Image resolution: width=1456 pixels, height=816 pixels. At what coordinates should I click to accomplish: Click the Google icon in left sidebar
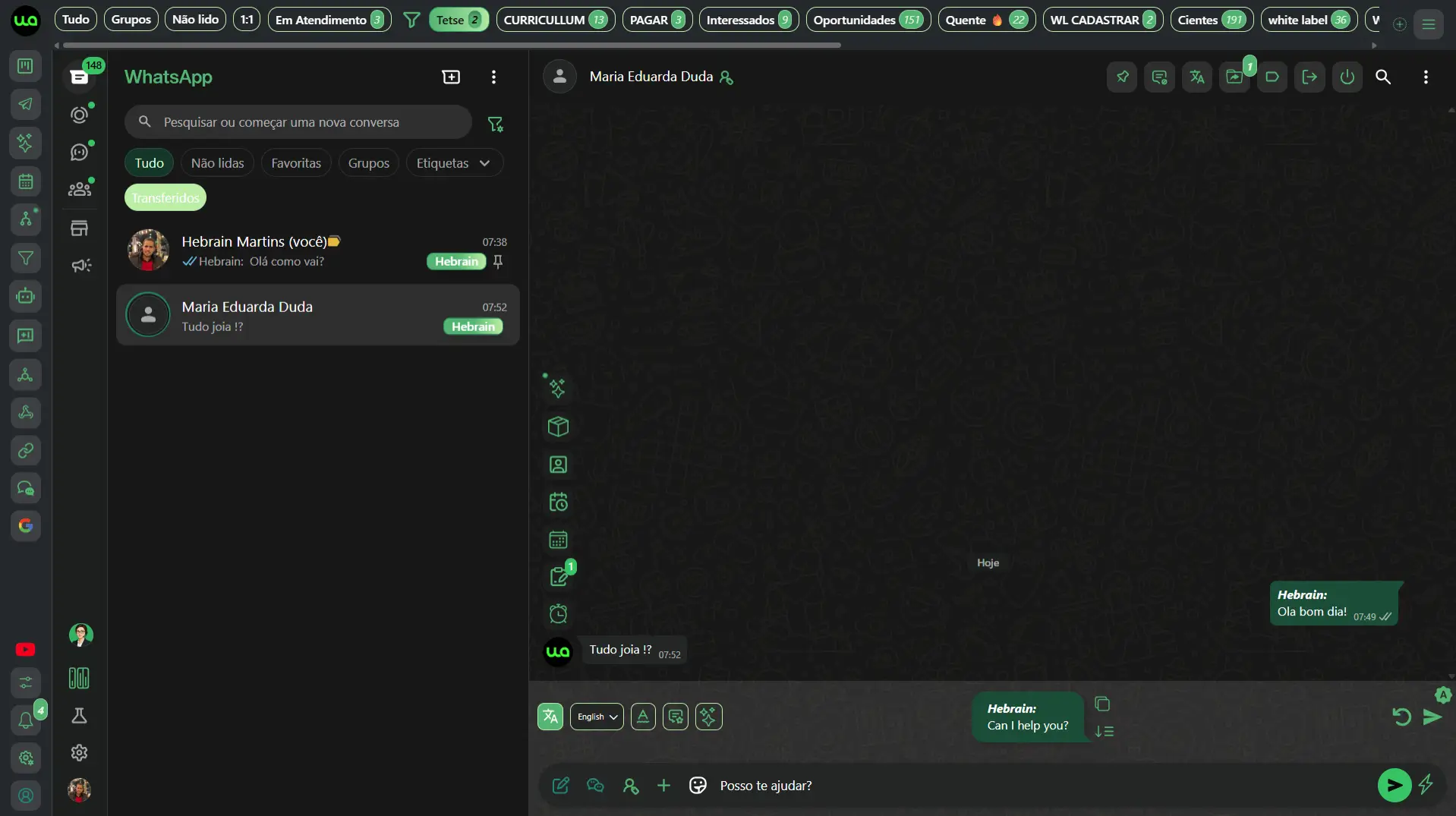click(26, 525)
